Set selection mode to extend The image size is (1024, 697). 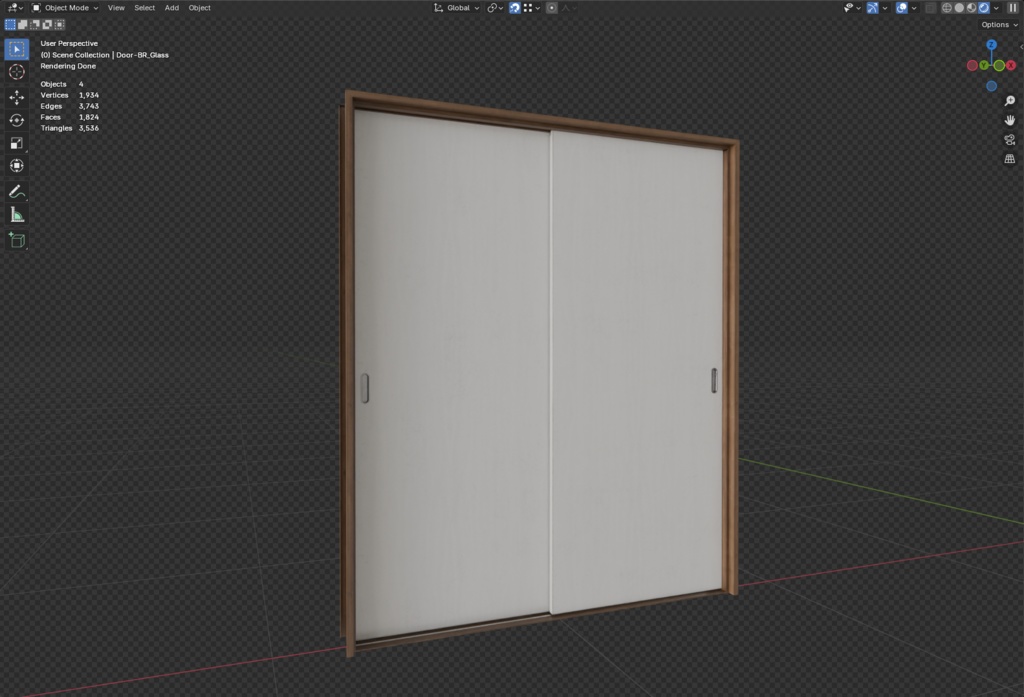[22, 25]
